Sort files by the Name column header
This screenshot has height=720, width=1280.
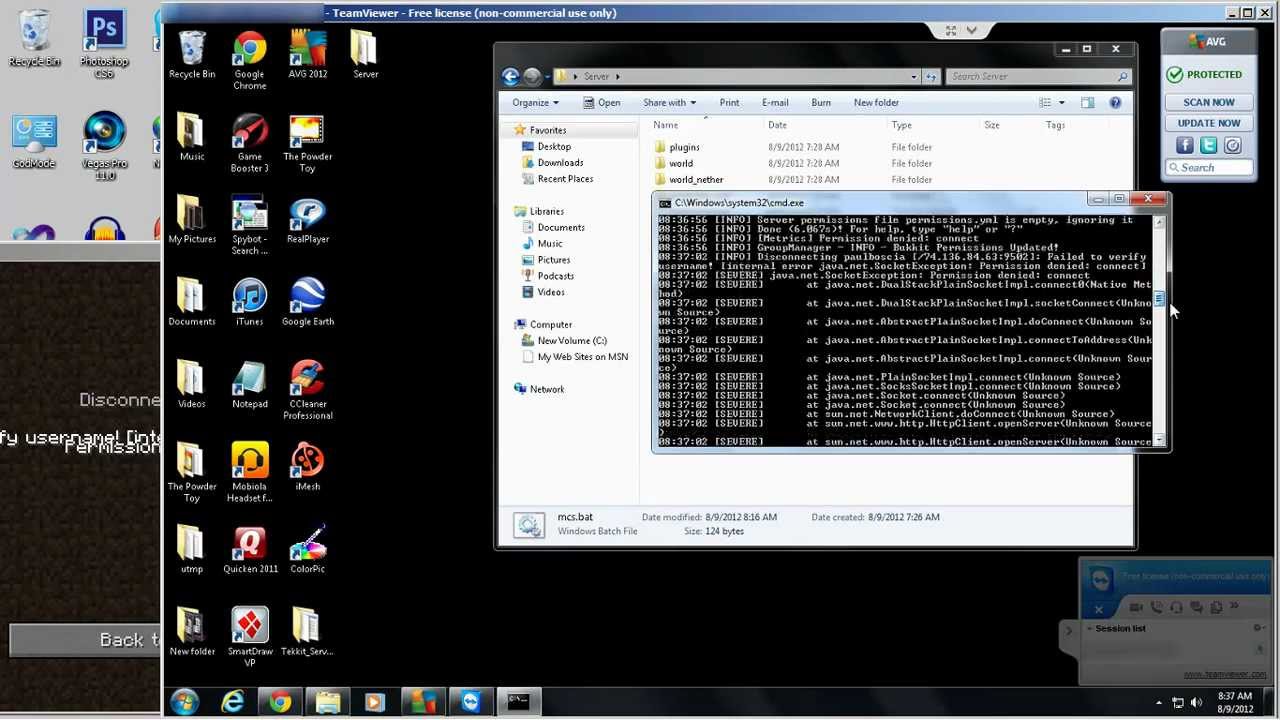[666, 125]
